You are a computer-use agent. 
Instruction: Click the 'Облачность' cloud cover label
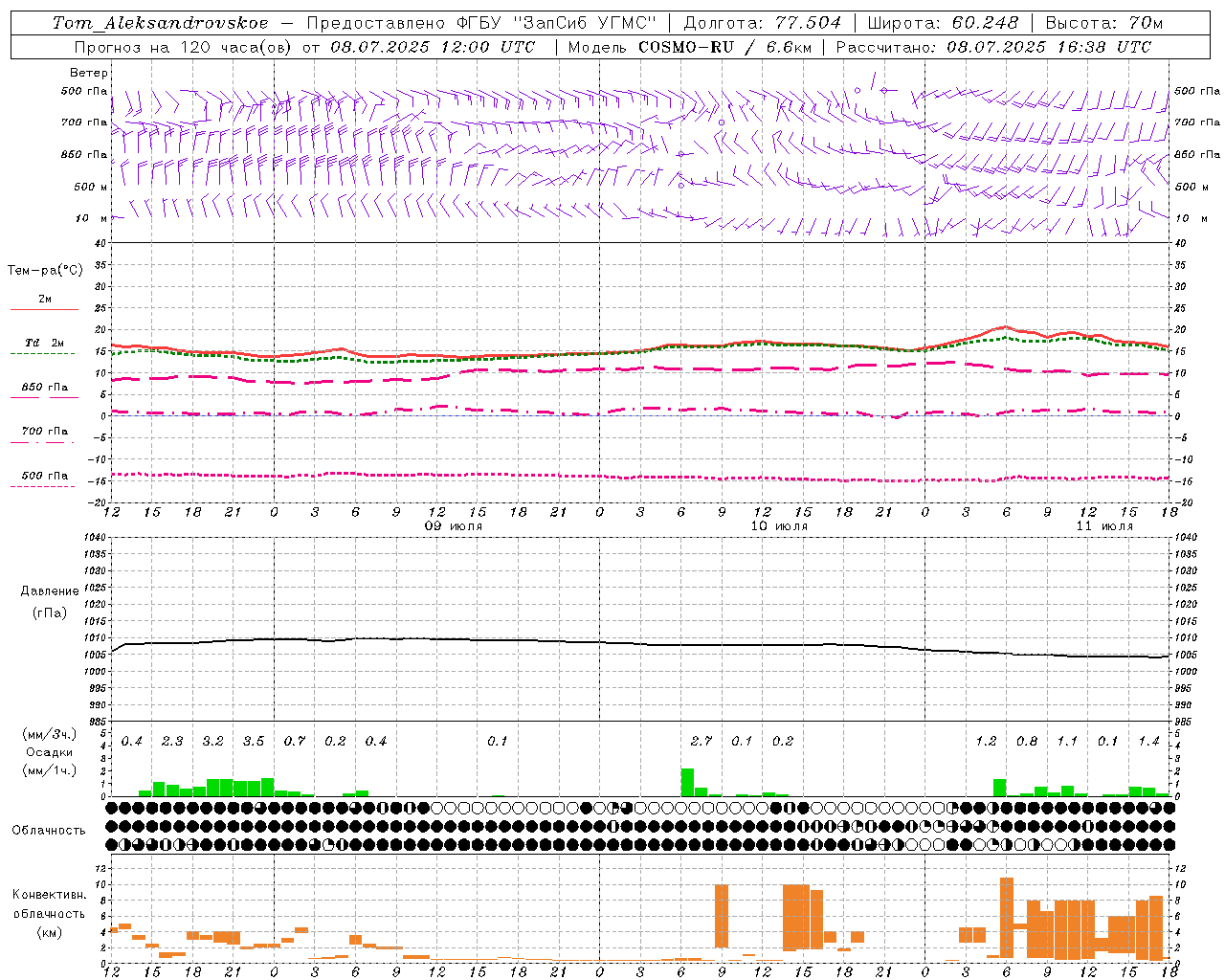coord(49,831)
